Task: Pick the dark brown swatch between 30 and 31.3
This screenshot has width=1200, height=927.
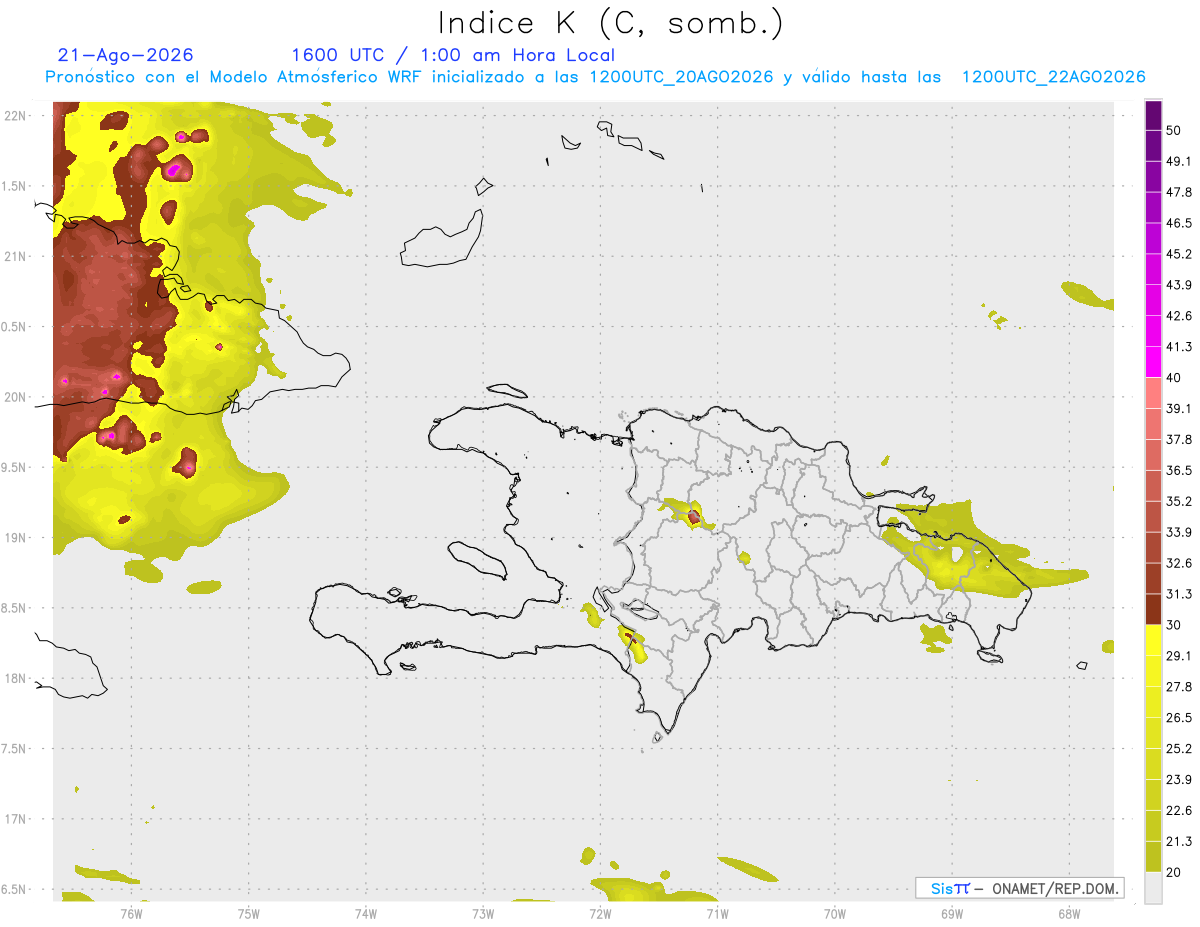Action: (1153, 609)
